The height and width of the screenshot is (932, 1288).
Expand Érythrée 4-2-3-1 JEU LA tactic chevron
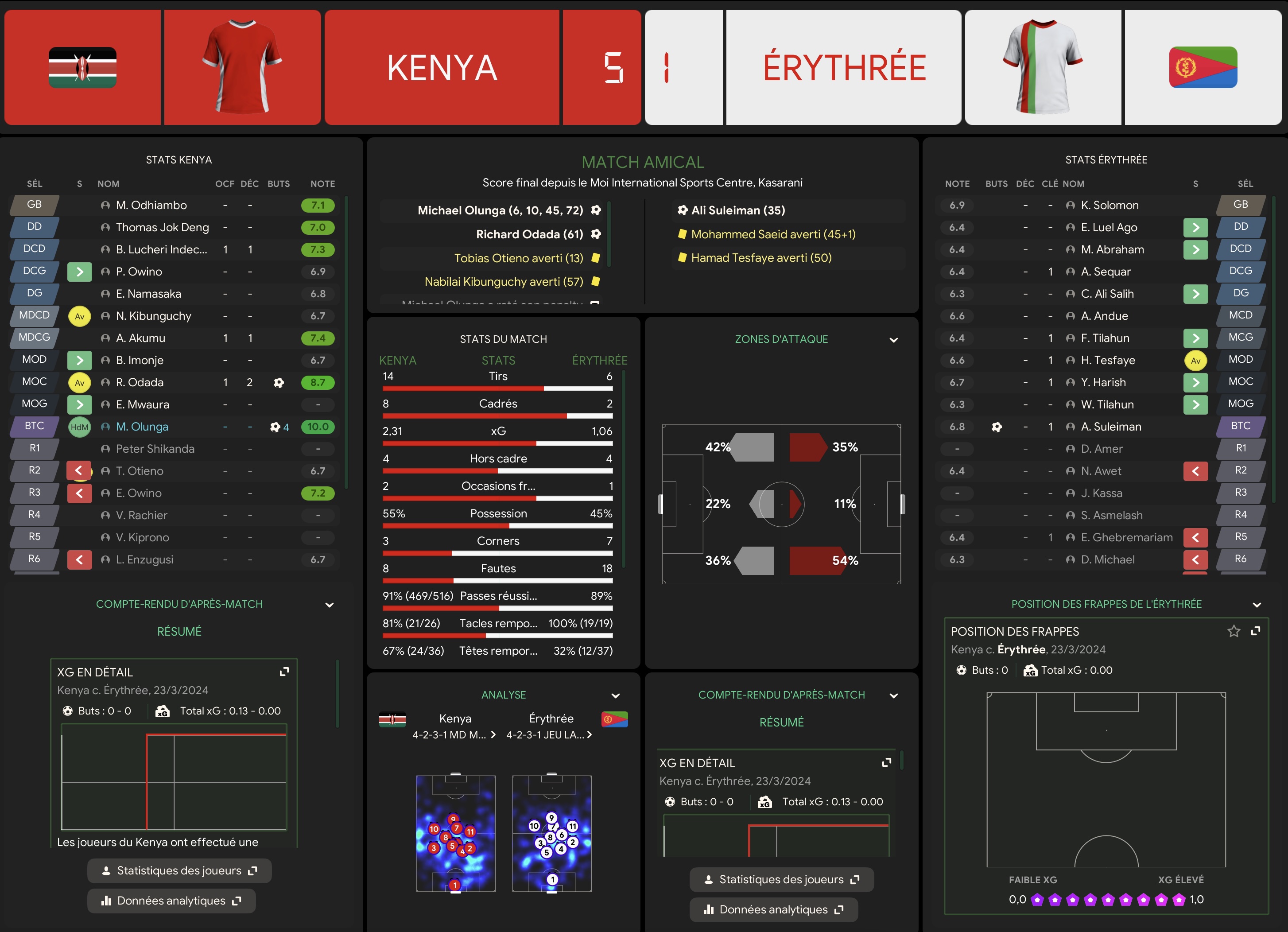tap(590, 735)
